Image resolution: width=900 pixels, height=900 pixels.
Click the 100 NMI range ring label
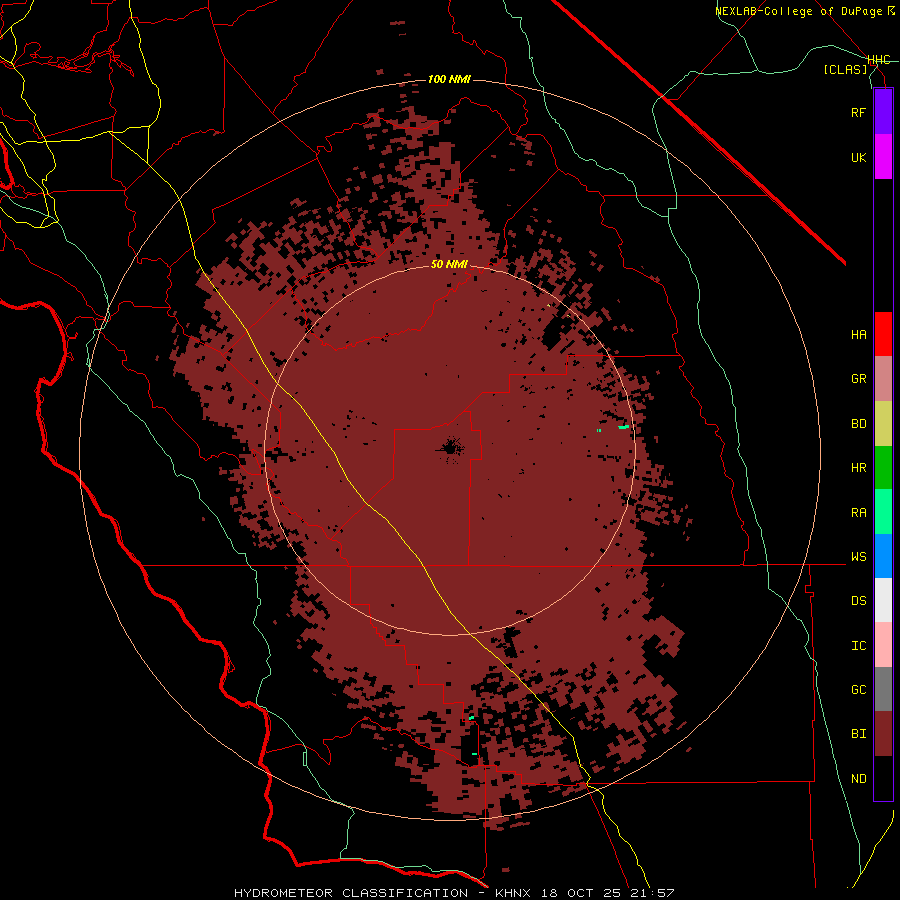(449, 79)
